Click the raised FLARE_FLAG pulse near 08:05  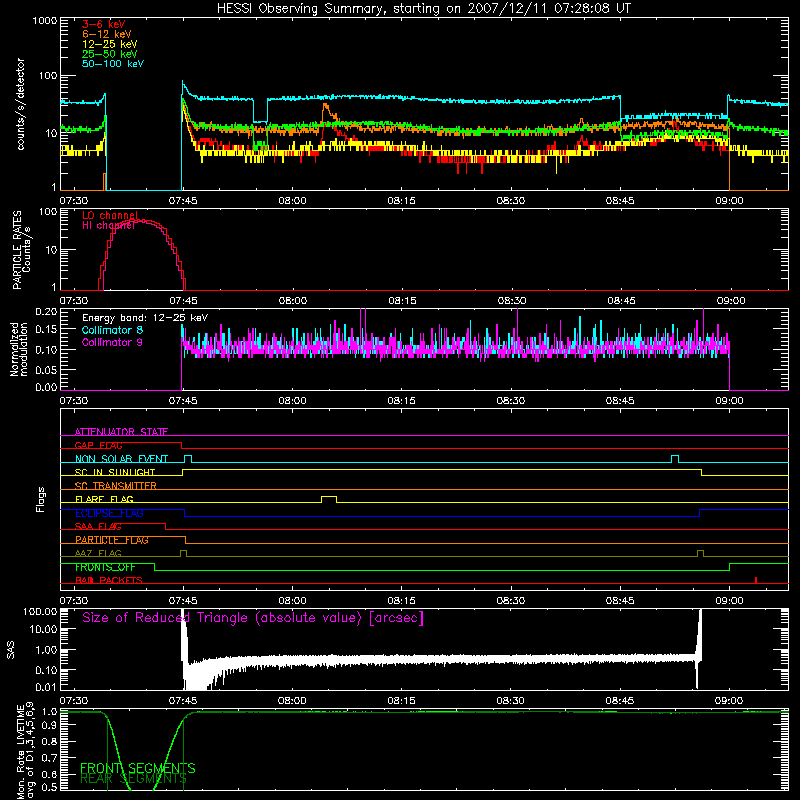(329, 498)
